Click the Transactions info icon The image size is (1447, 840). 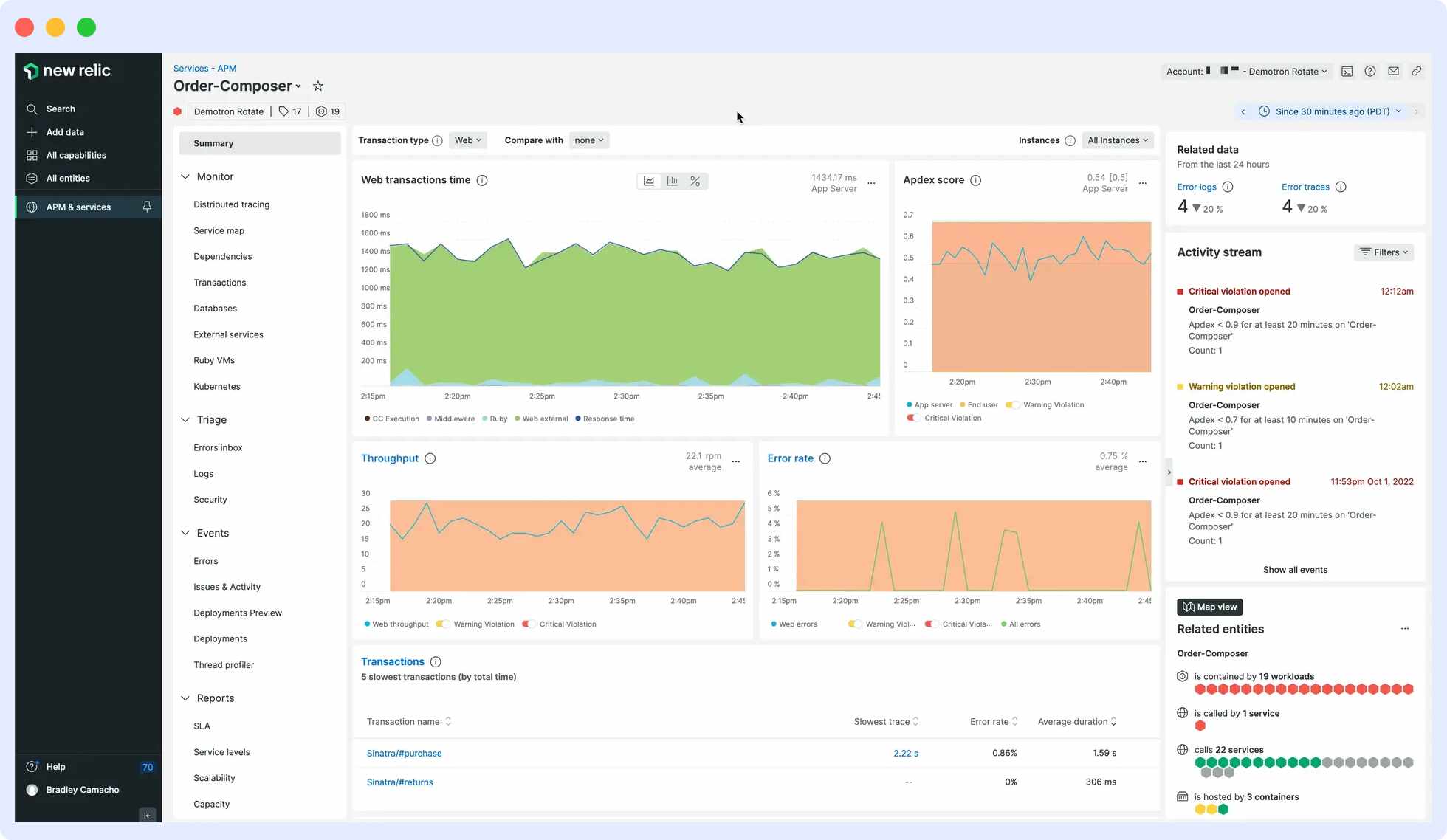tap(436, 662)
